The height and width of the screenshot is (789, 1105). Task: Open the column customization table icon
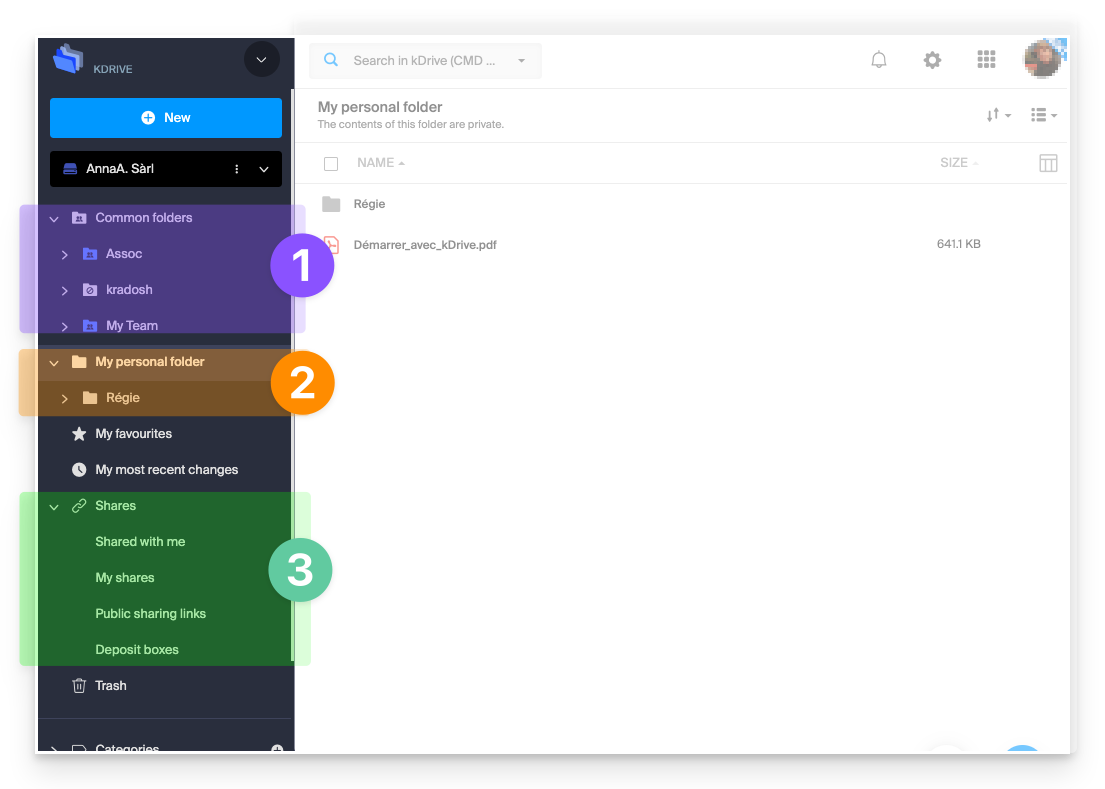click(x=1048, y=162)
